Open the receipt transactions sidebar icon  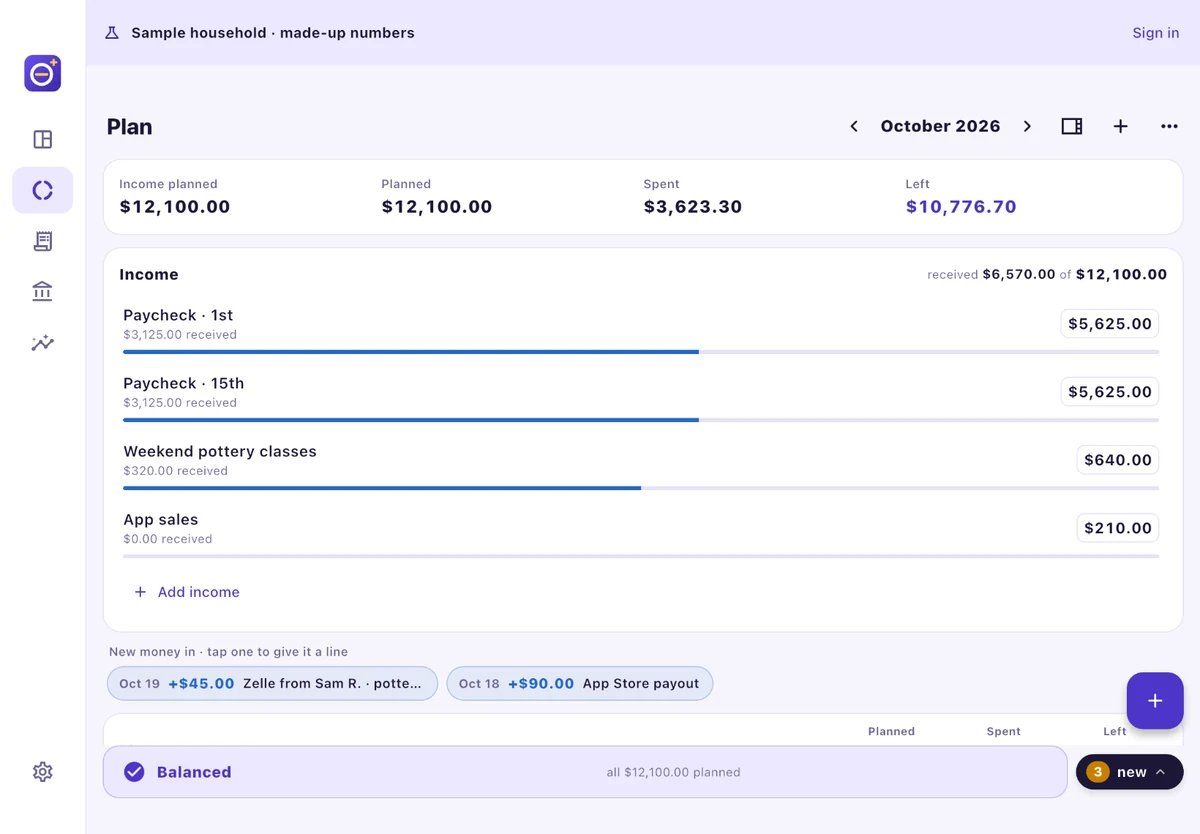point(43,241)
